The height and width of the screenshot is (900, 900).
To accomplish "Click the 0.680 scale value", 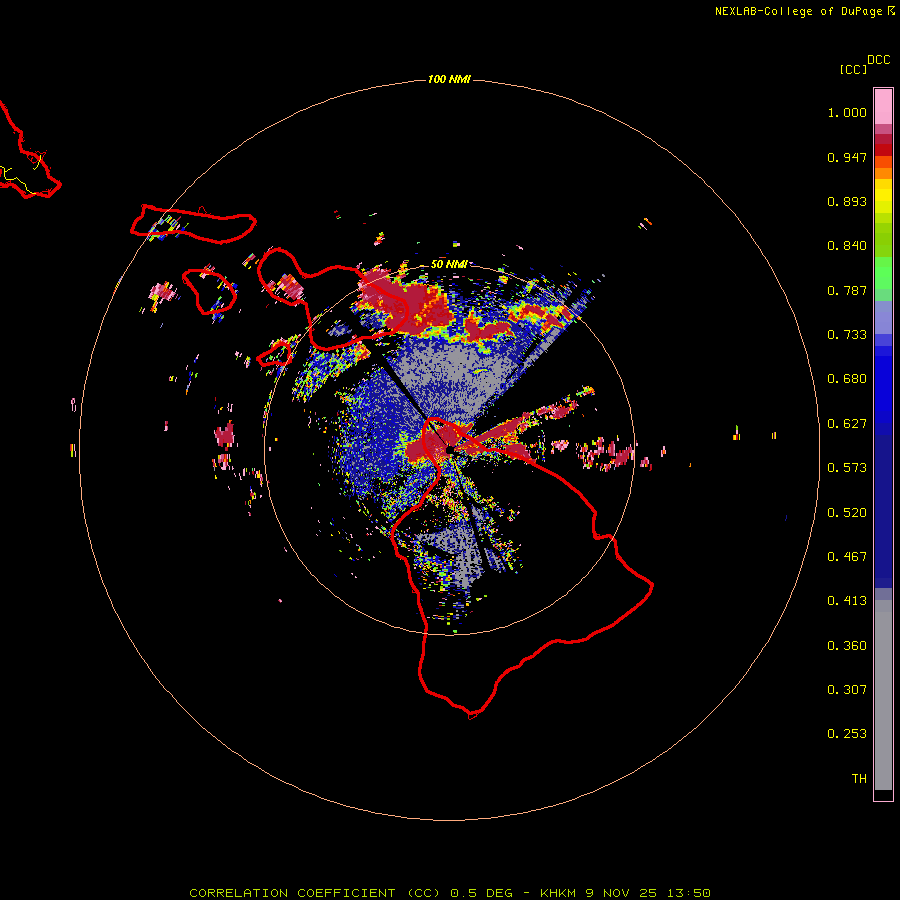I will [x=847, y=379].
